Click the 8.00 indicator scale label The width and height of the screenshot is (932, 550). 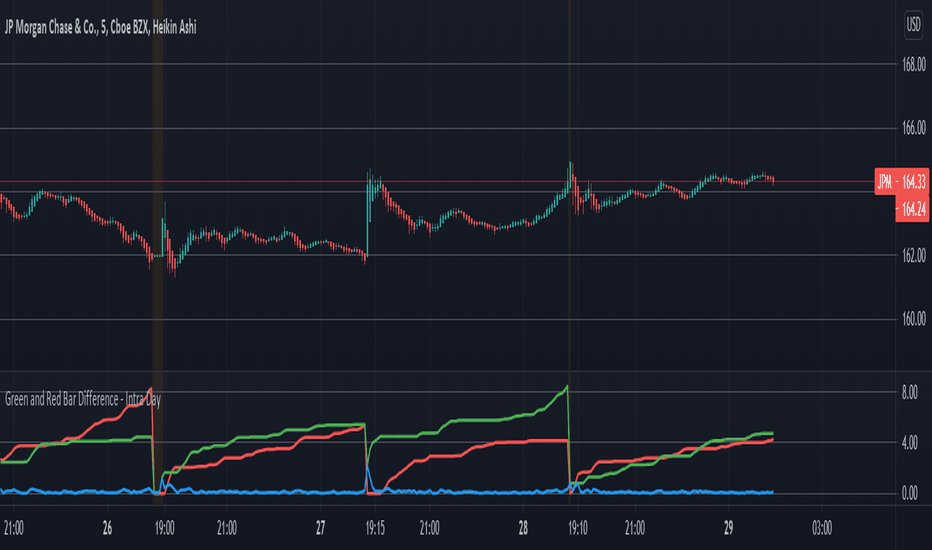point(909,392)
